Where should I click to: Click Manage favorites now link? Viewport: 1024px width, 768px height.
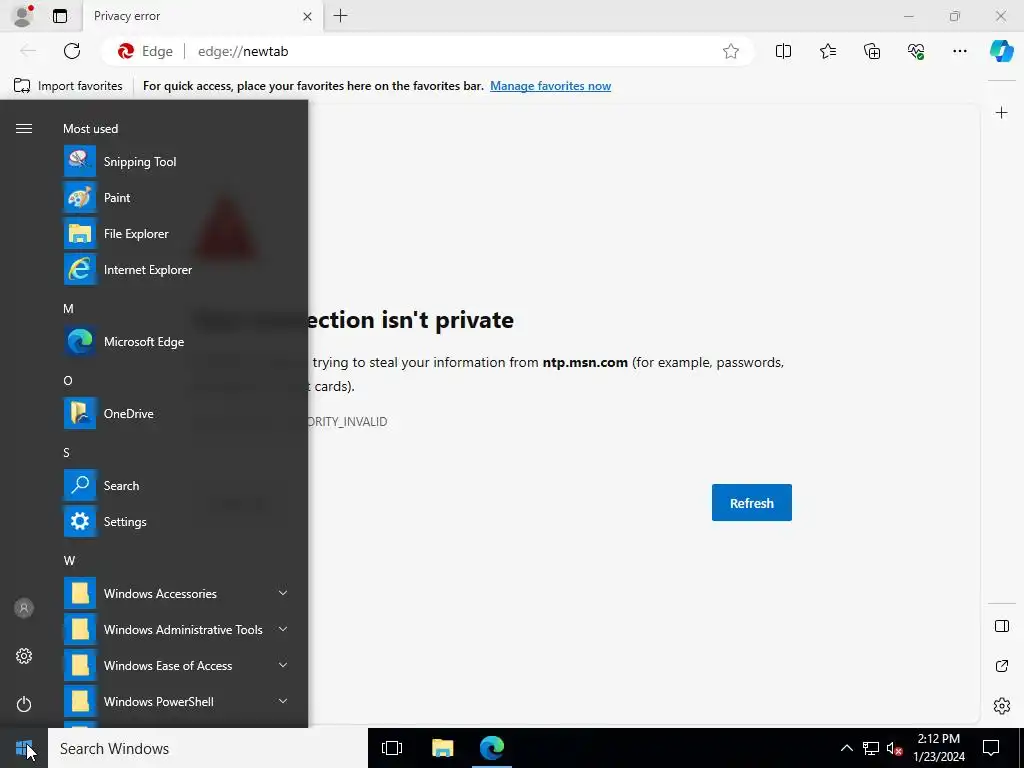tap(551, 86)
